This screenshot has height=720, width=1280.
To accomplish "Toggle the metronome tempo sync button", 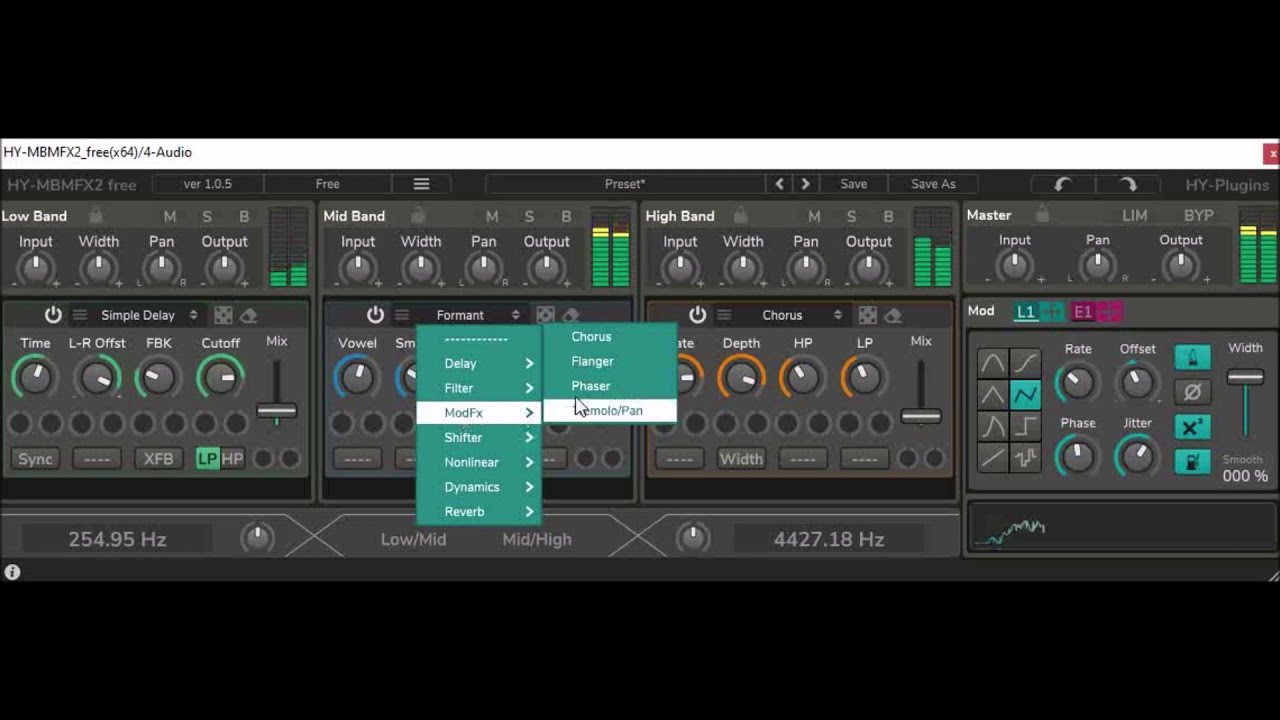I will (1192, 357).
